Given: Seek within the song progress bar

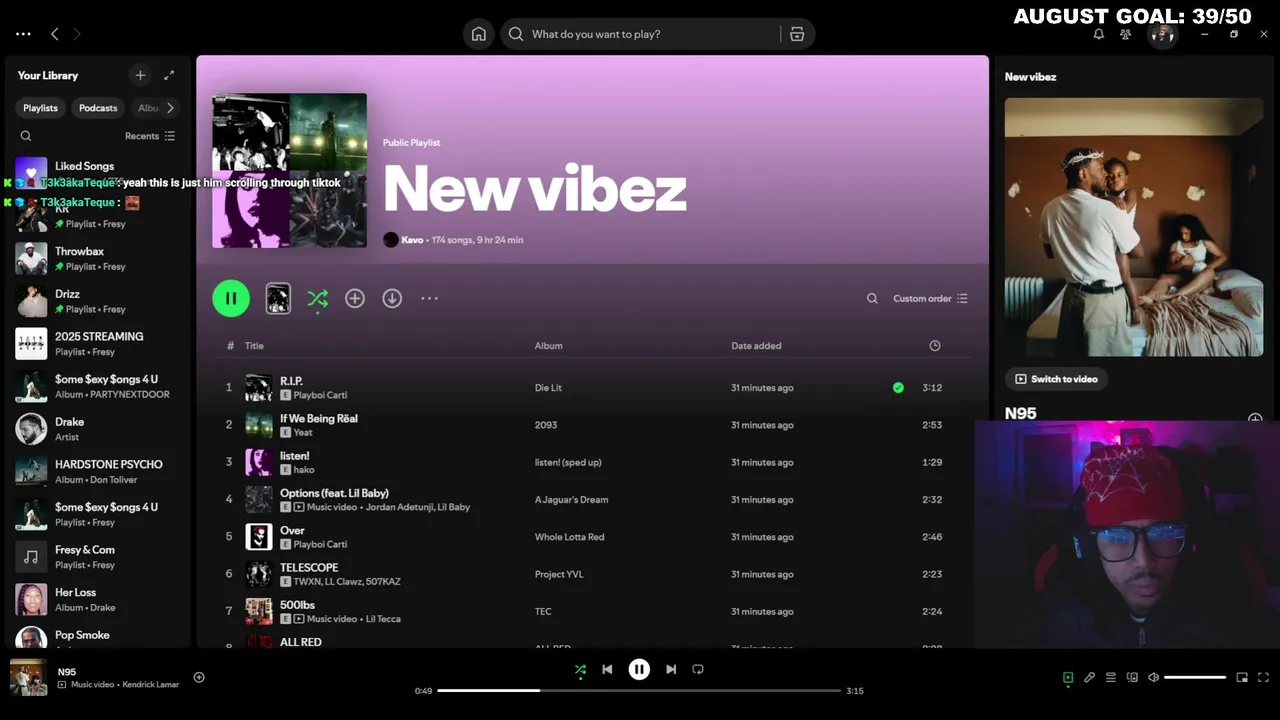Looking at the screenshot, I should 639,690.
